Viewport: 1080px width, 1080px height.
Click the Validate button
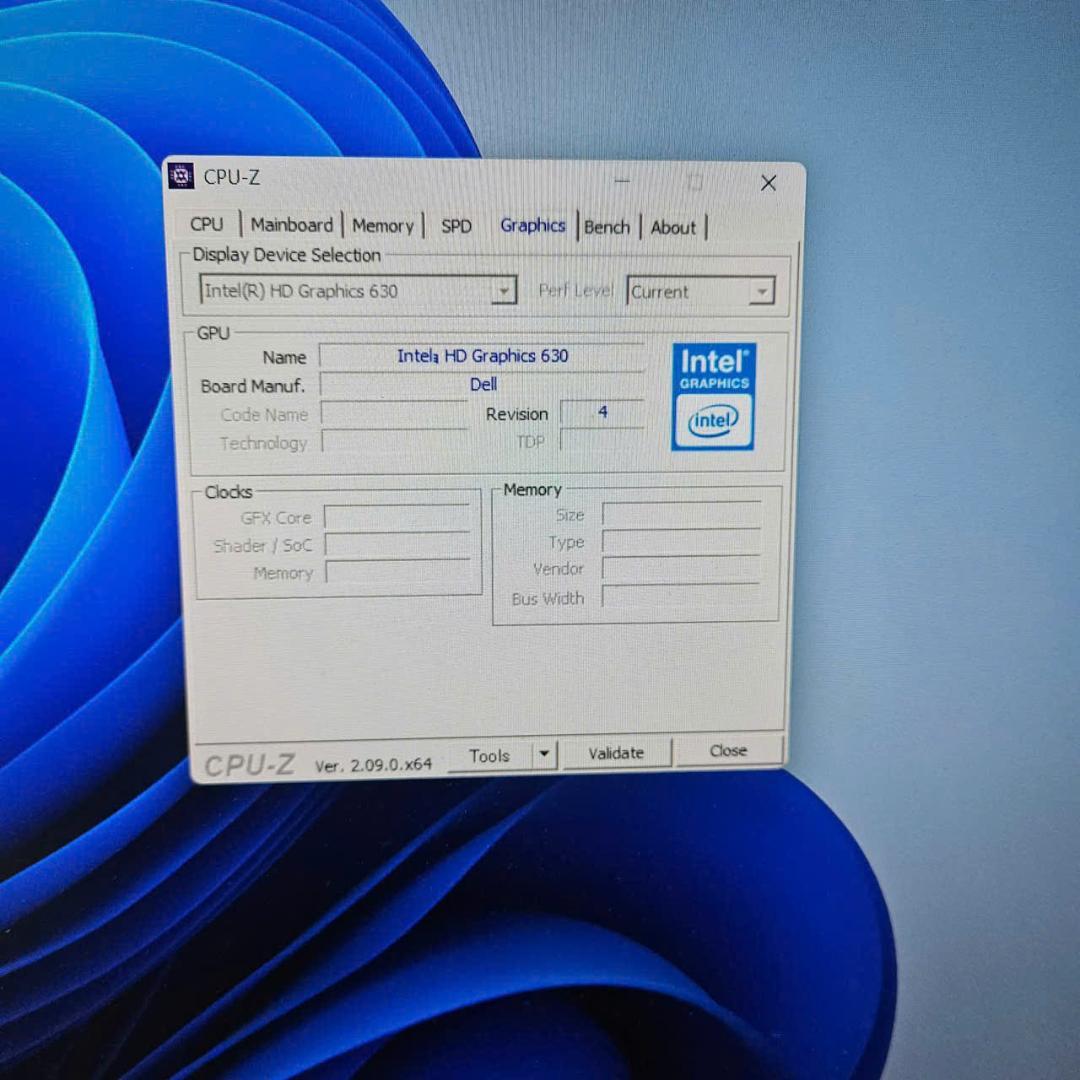point(616,754)
